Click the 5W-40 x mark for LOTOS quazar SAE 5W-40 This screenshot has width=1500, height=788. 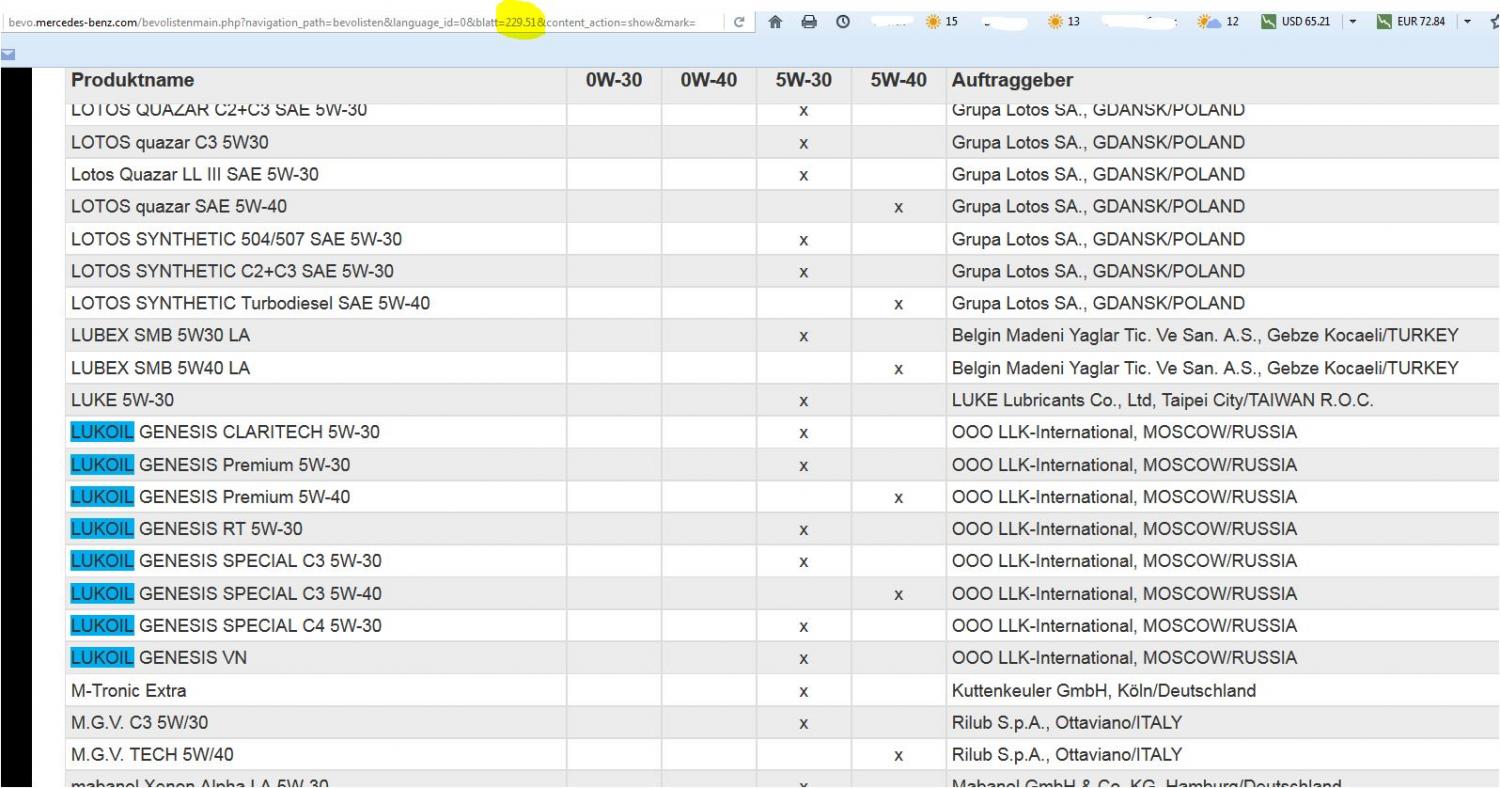coord(898,208)
